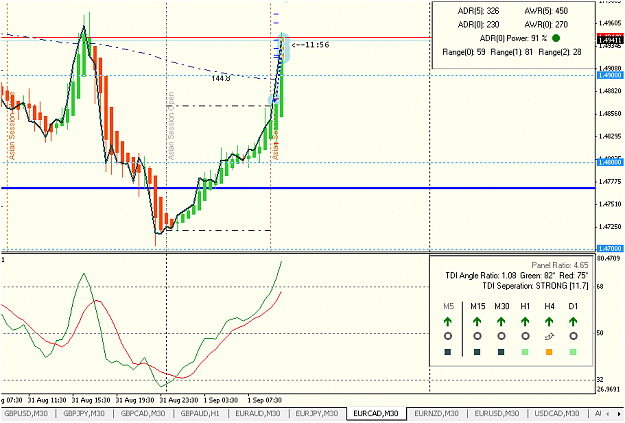Click the 'Panel Ratio: 4.65' text
Screen dimensions: 625x423
pos(560,265)
